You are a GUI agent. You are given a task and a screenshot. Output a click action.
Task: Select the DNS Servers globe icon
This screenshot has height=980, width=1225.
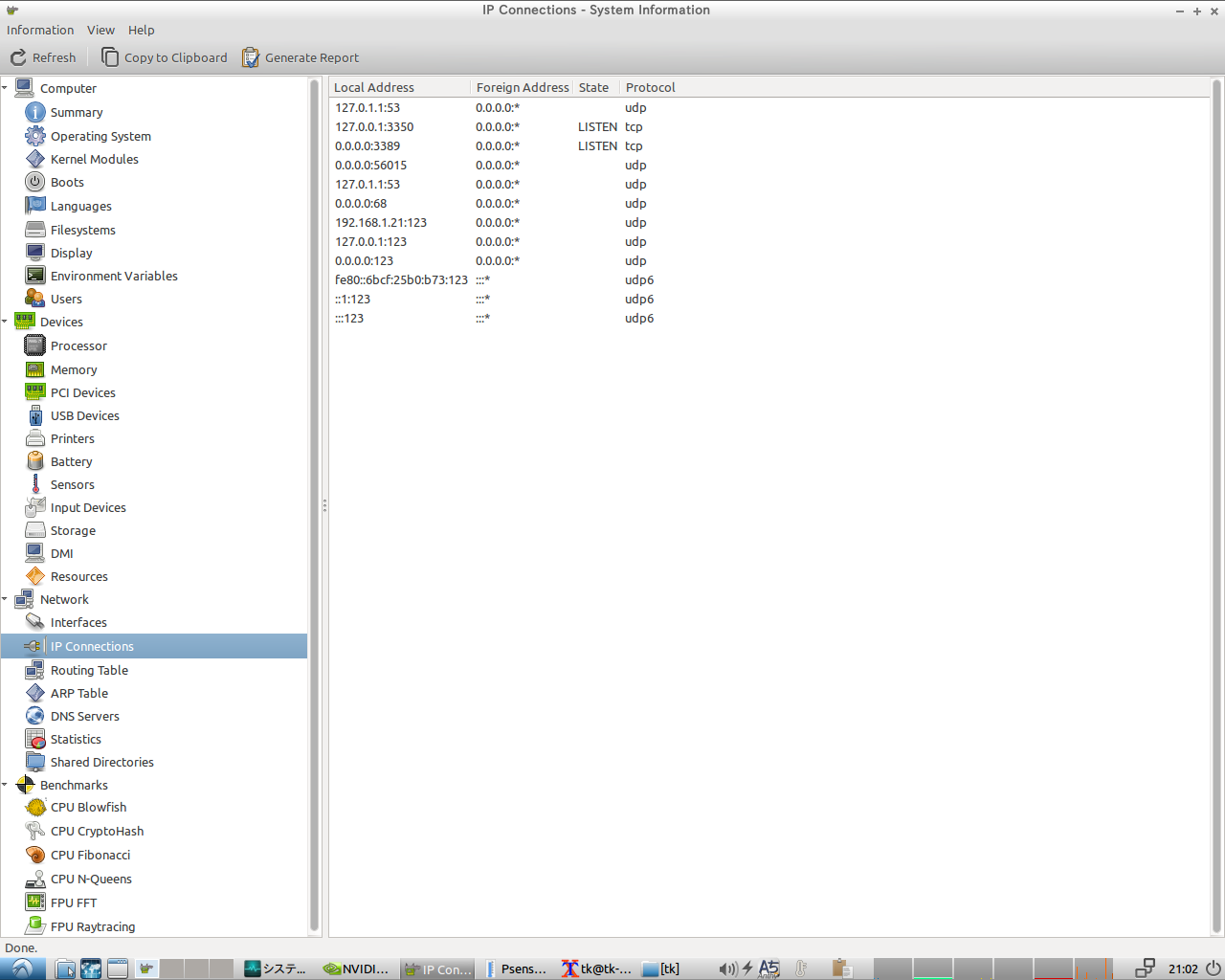35,716
